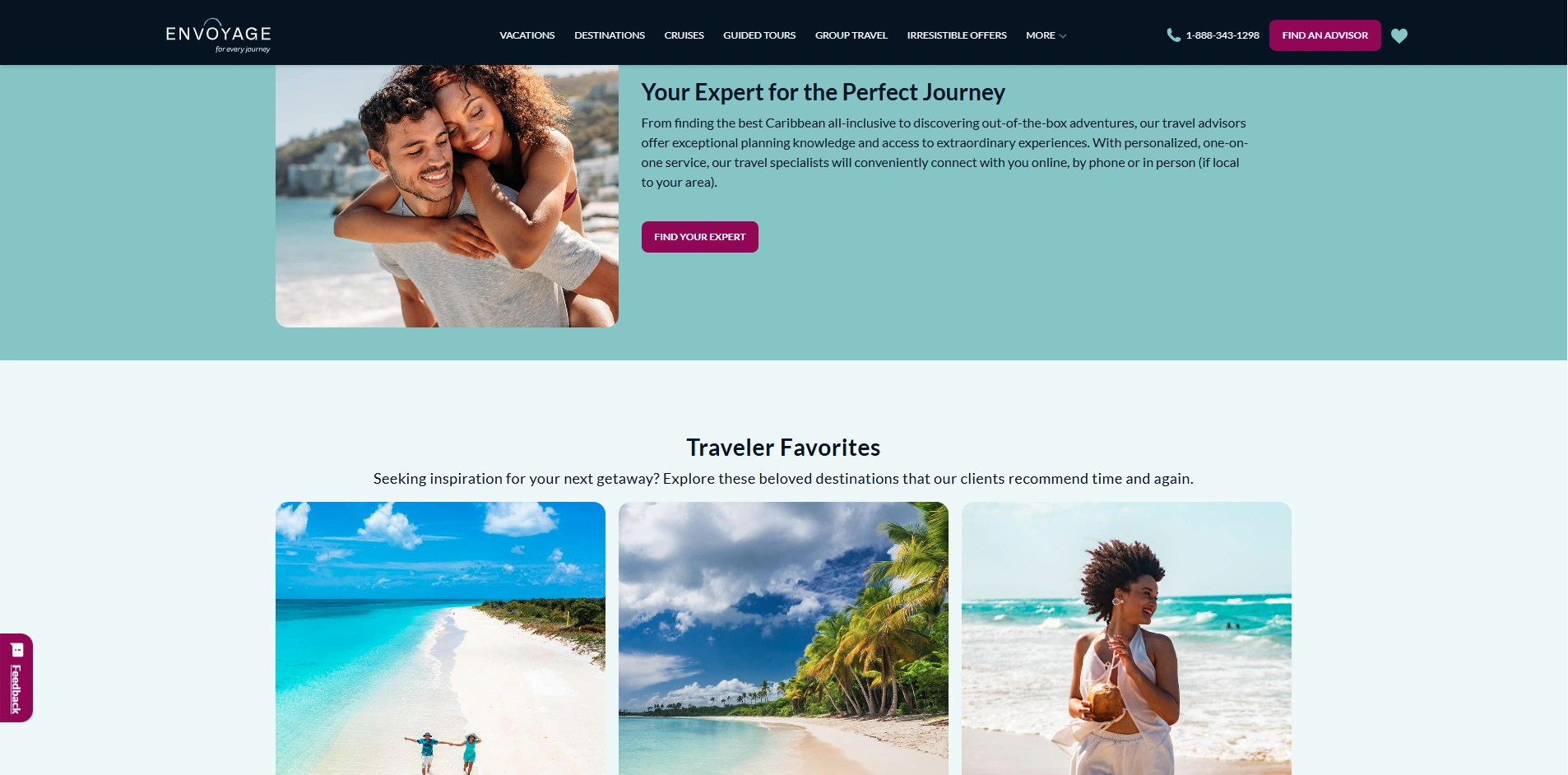Open Guided Tours from the navigation
The image size is (1568, 775).
(x=759, y=35)
